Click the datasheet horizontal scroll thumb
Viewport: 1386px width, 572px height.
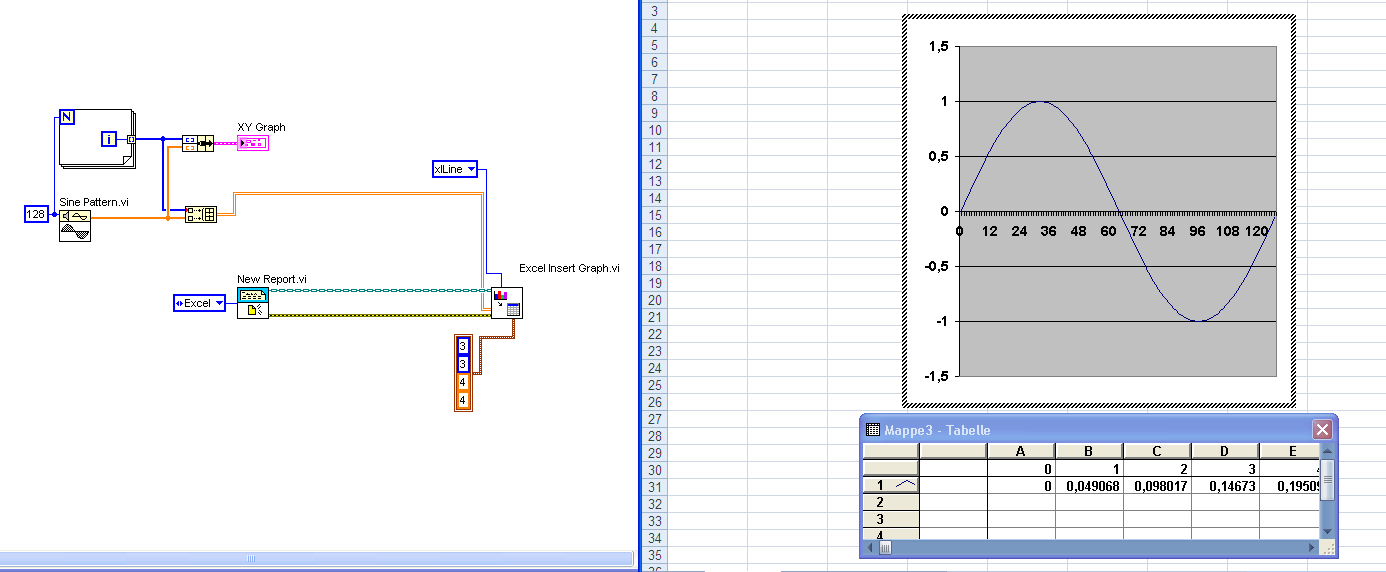pyautogui.click(x=885, y=547)
